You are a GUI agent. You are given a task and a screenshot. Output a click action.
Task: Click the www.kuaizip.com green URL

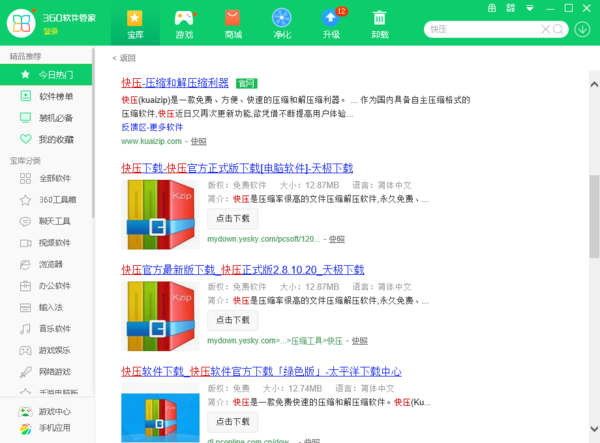click(x=152, y=142)
